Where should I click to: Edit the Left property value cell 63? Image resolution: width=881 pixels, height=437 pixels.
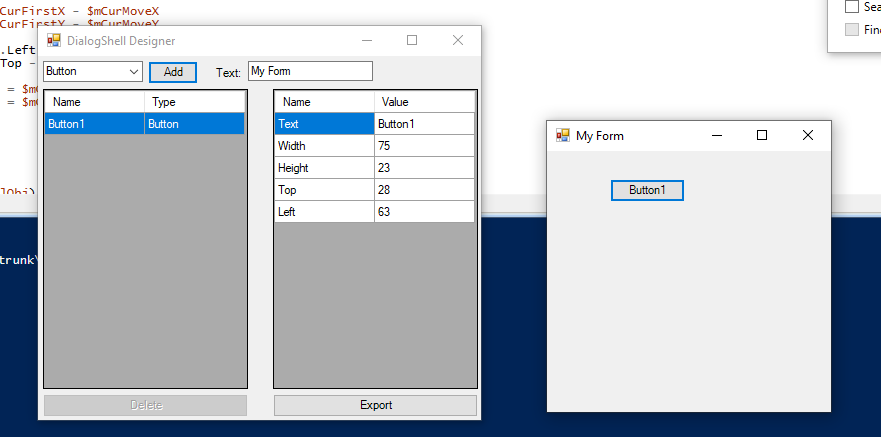(424, 212)
